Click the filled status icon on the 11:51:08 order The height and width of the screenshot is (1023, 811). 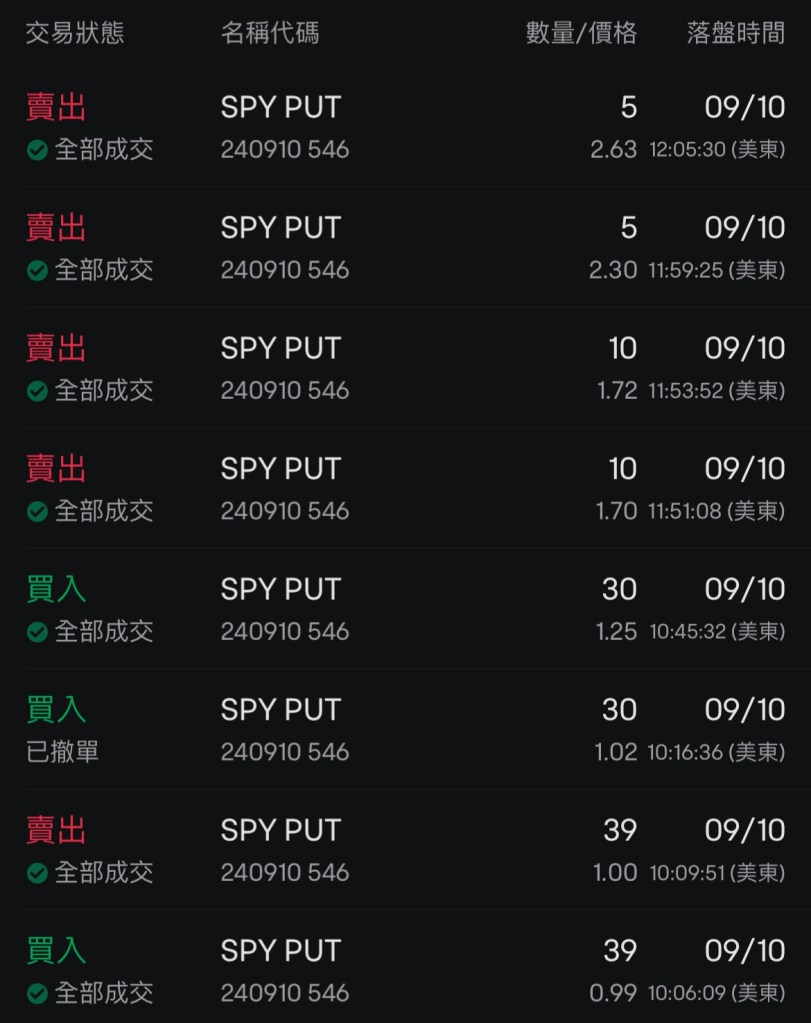(x=37, y=512)
